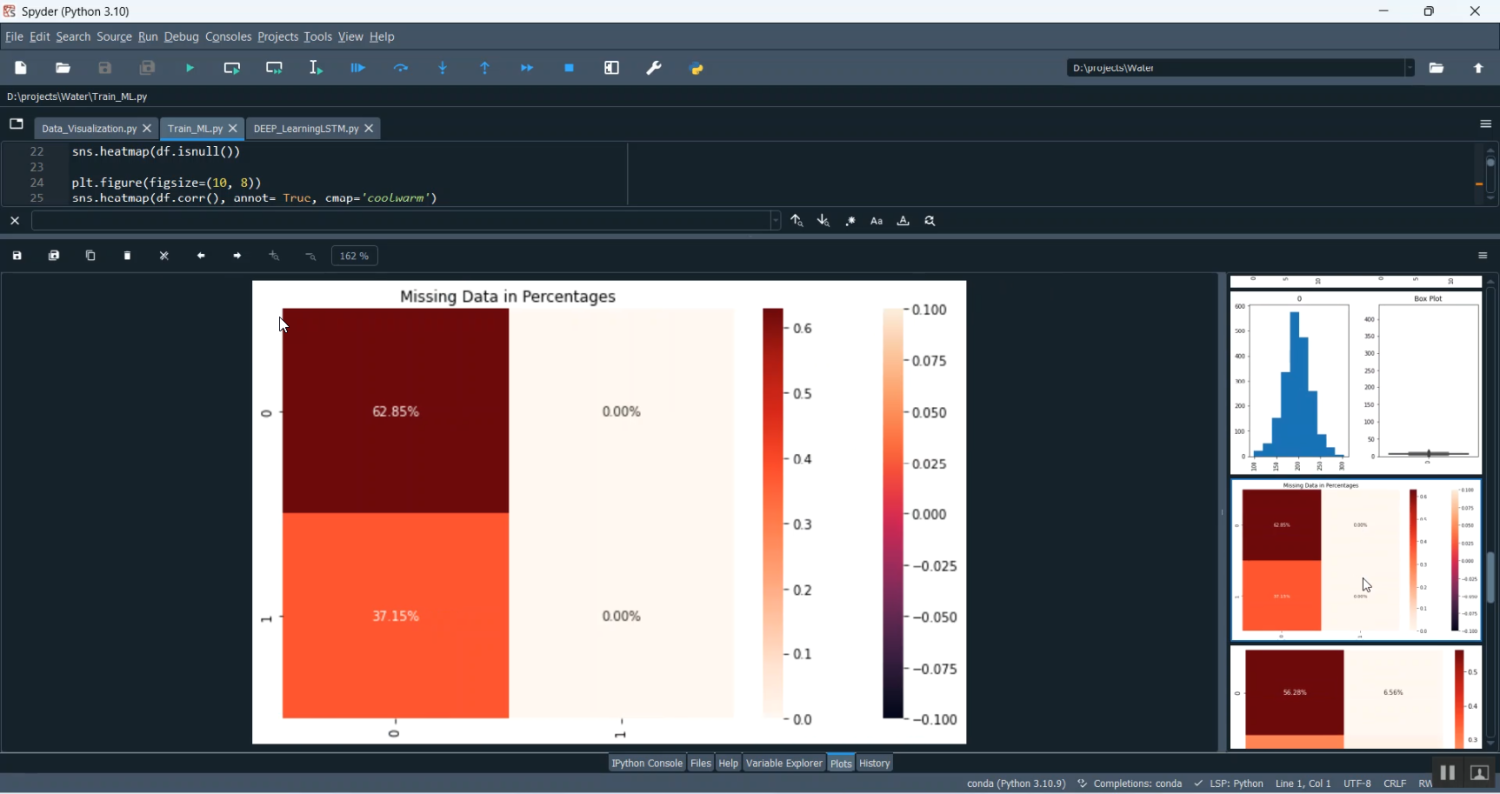The image size is (1500, 794).
Task: Copy the plot to the clipboard
Action: point(91,256)
